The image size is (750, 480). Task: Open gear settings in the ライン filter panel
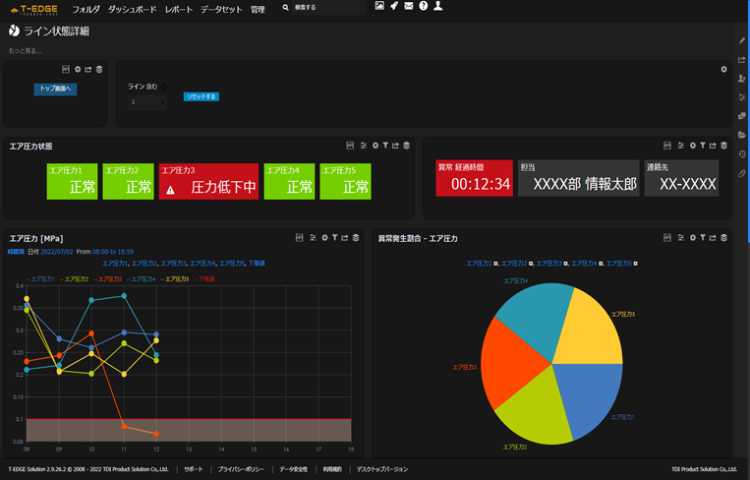(724, 69)
